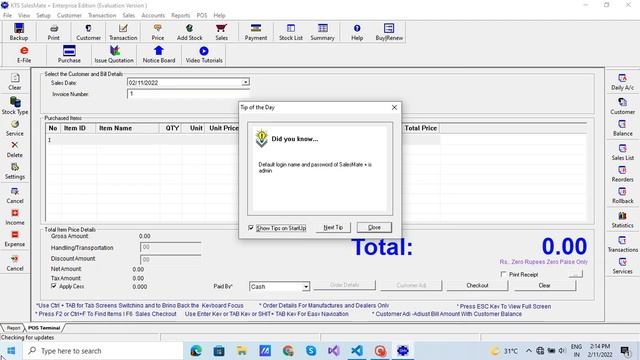Open Visual Studio Code from taskbar
The width and height of the screenshot is (640, 360).
(357, 351)
